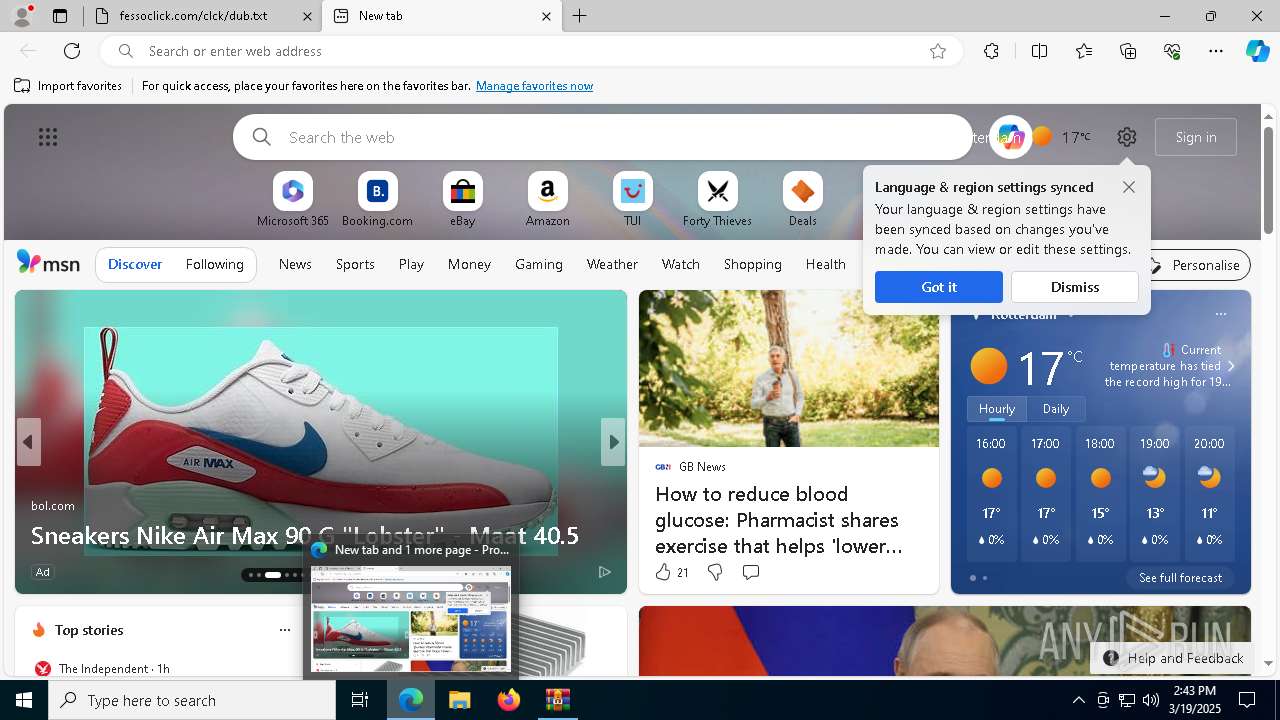
Task: Open TUI quick link
Action: tap(632, 200)
